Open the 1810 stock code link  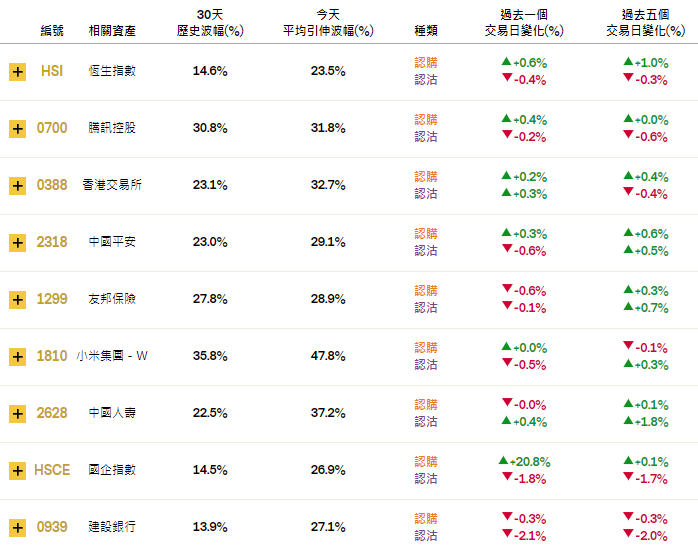52,356
